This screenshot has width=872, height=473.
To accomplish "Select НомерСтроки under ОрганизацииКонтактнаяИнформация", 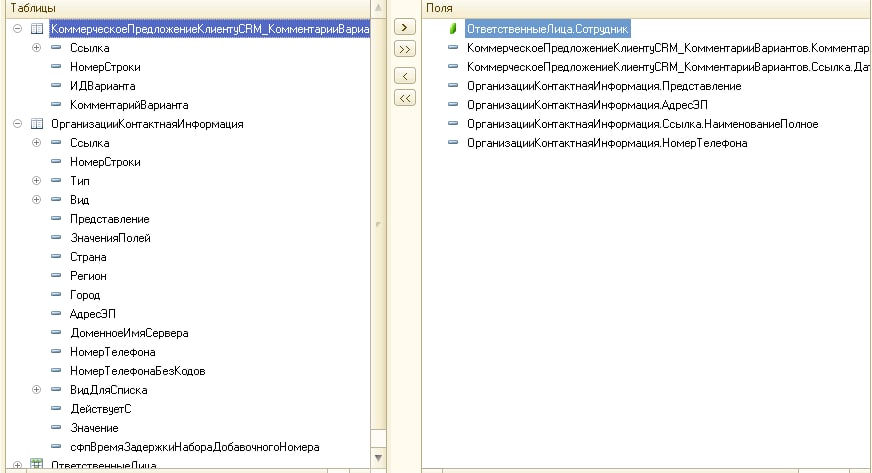I will tap(105, 162).
